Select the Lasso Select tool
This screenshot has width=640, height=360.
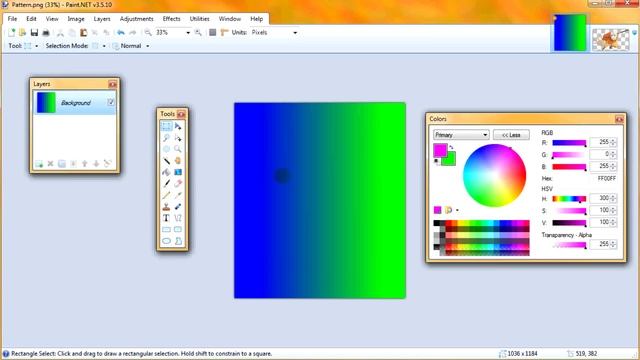[x=166, y=138]
